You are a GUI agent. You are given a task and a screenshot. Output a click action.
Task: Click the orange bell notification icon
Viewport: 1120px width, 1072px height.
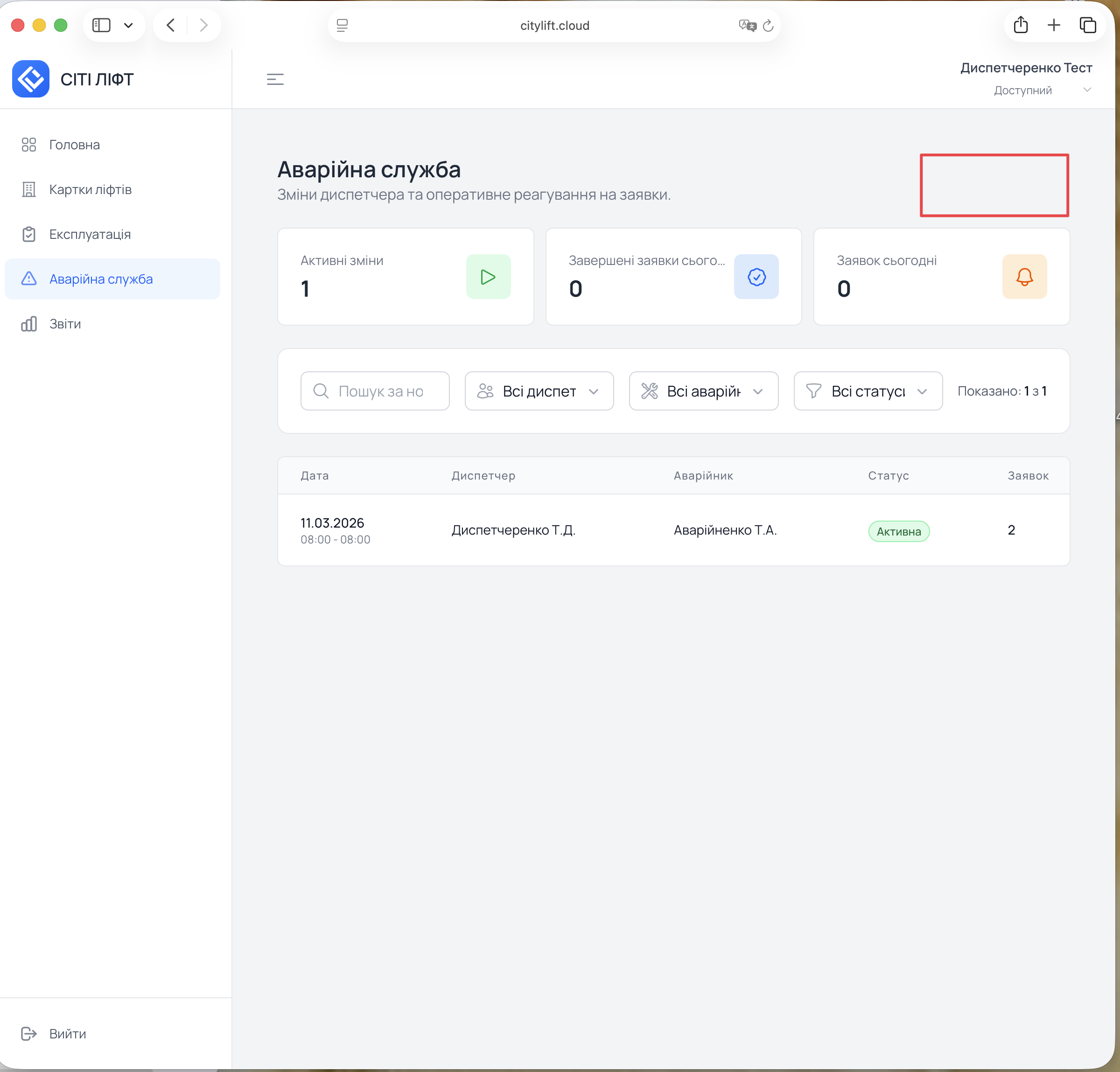(x=1024, y=277)
